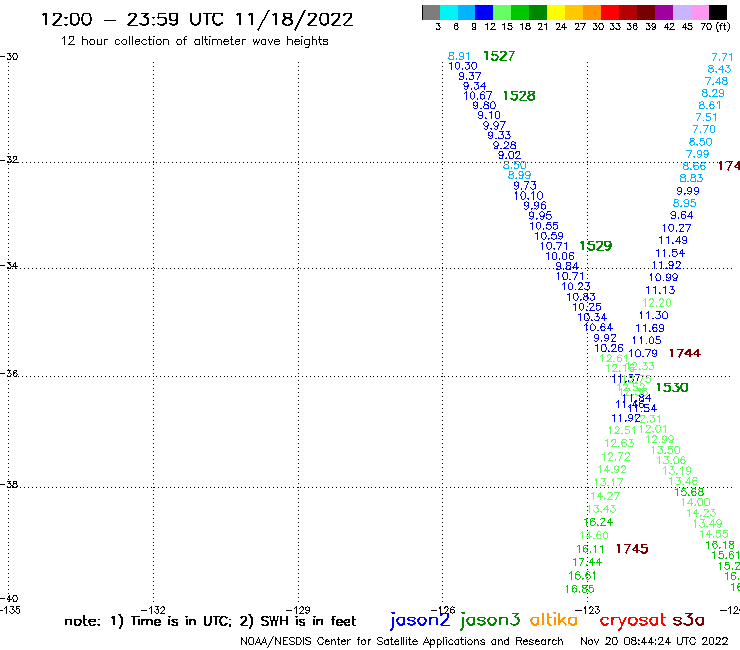Click the title '12:00 – 23:59 UTC 11/18/2022'
This screenshot has height=650, width=740.
[197, 20]
